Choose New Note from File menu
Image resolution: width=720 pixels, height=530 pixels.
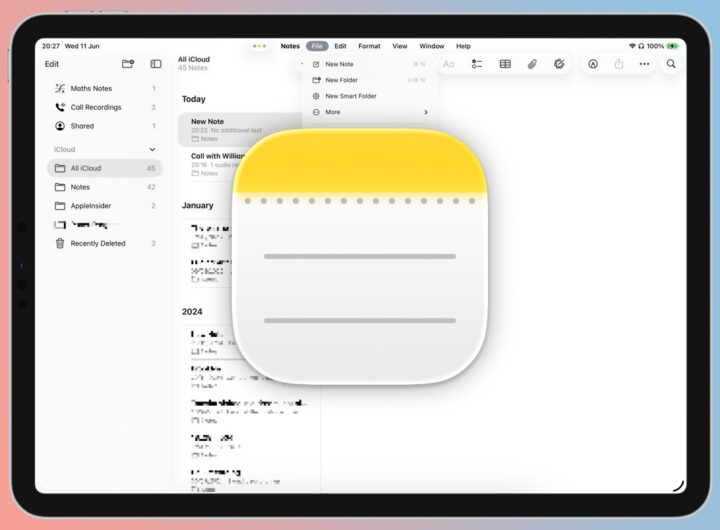369,64
